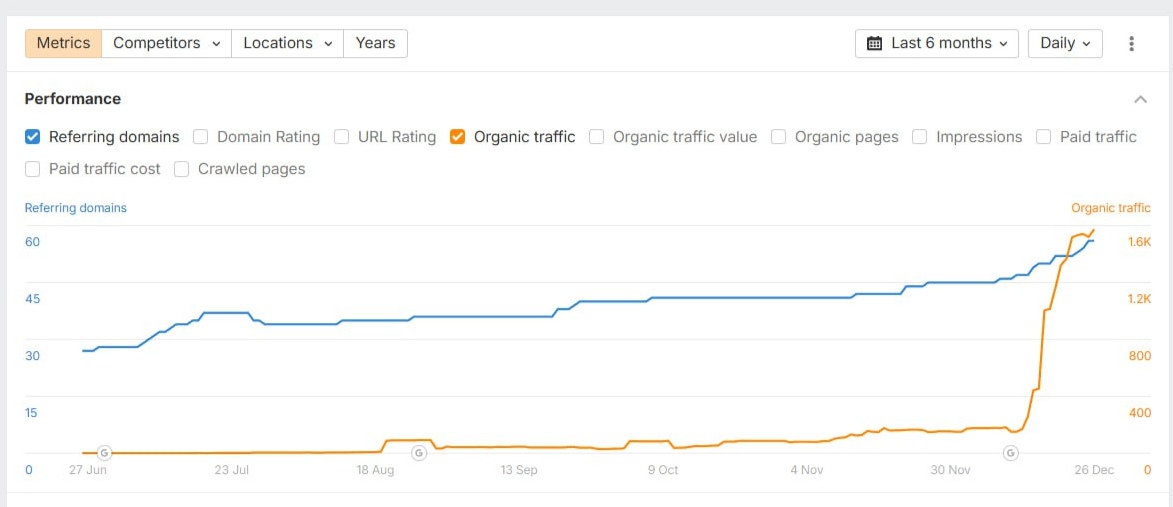
Task: Open the Last 6 months date dropdown
Action: coord(937,44)
